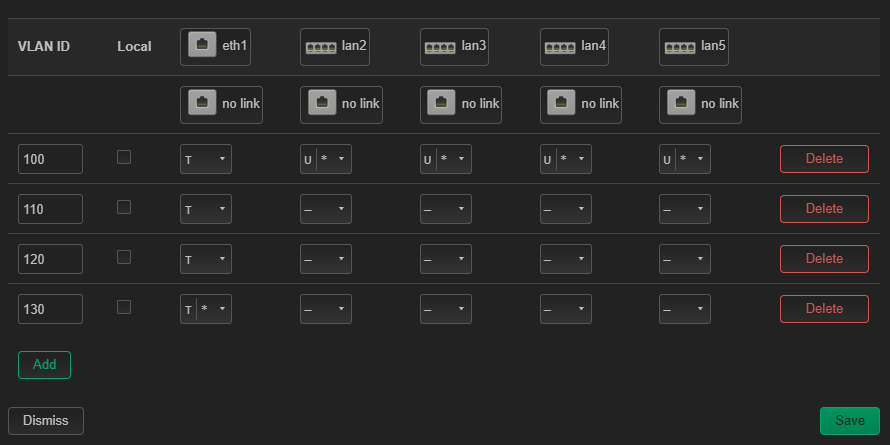Click the lan3 switch port icon
890x445 pixels.
pos(441,48)
